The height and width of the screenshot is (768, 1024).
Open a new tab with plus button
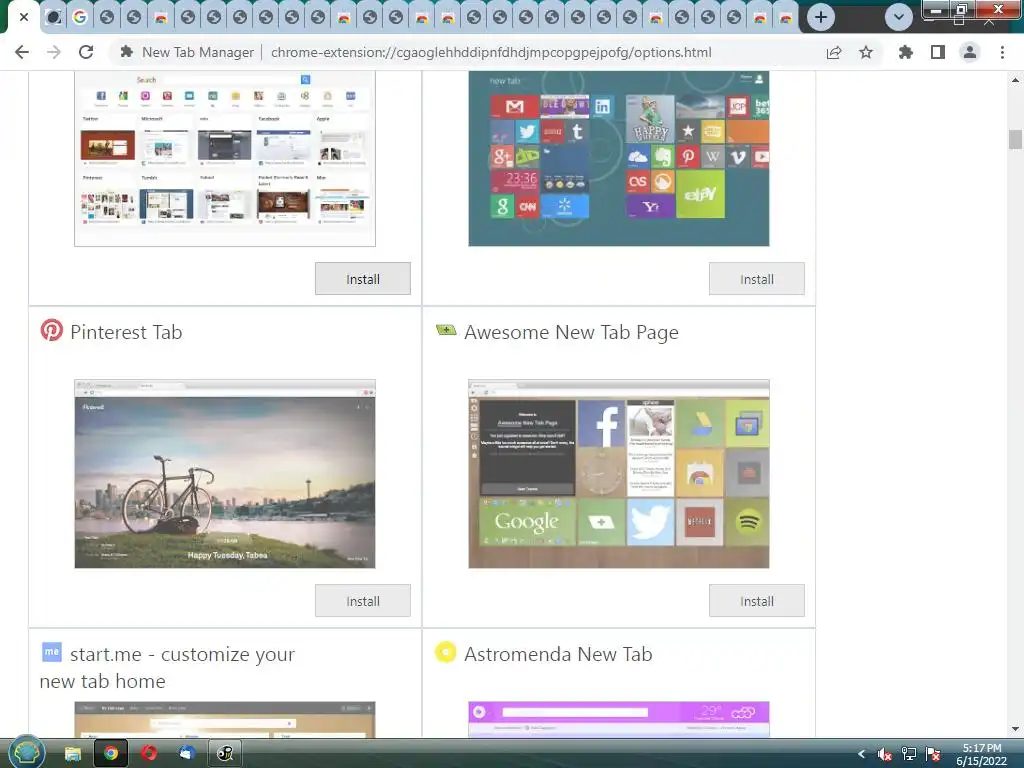coord(821,17)
